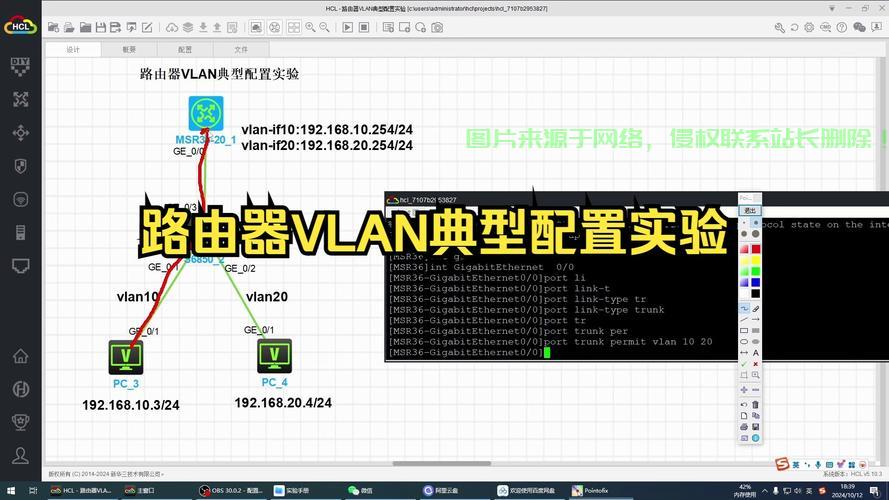The image size is (889, 500).
Task: Switch to the 配置 tab
Action: tap(185, 49)
